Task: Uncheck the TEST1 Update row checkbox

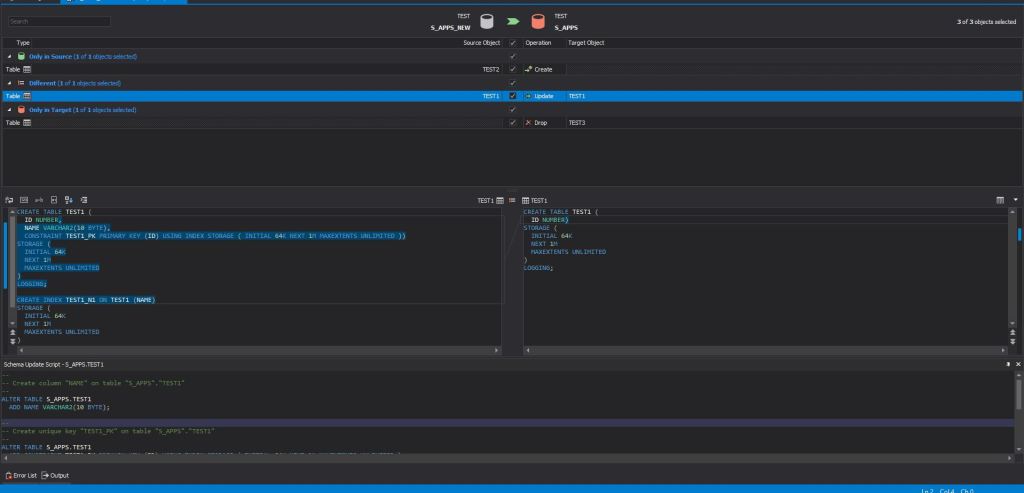Action: tap(513, 96)
